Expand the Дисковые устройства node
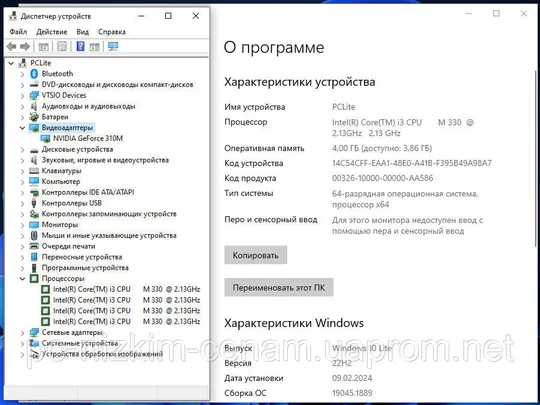The height and width of the screenshot is (405, 540). click(x=22, y=150)
